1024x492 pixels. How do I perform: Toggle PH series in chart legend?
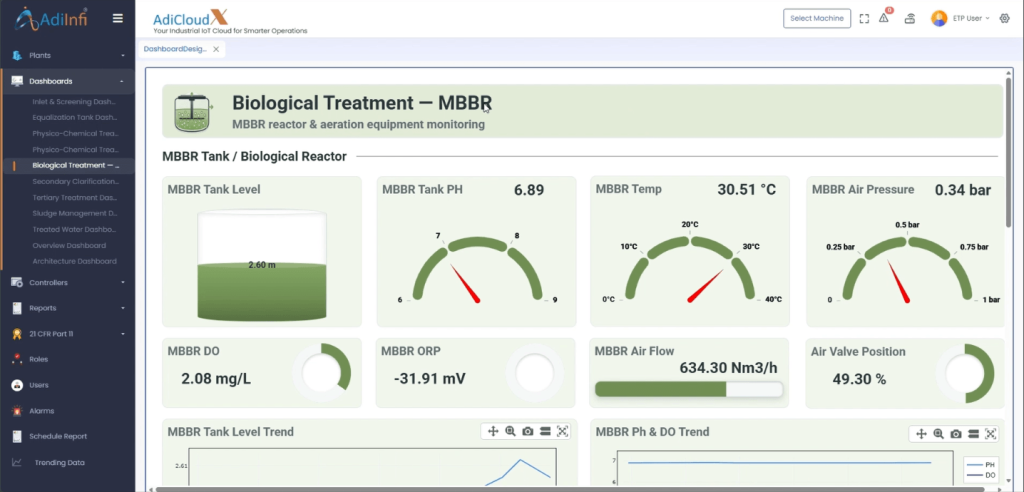[980, 465]
